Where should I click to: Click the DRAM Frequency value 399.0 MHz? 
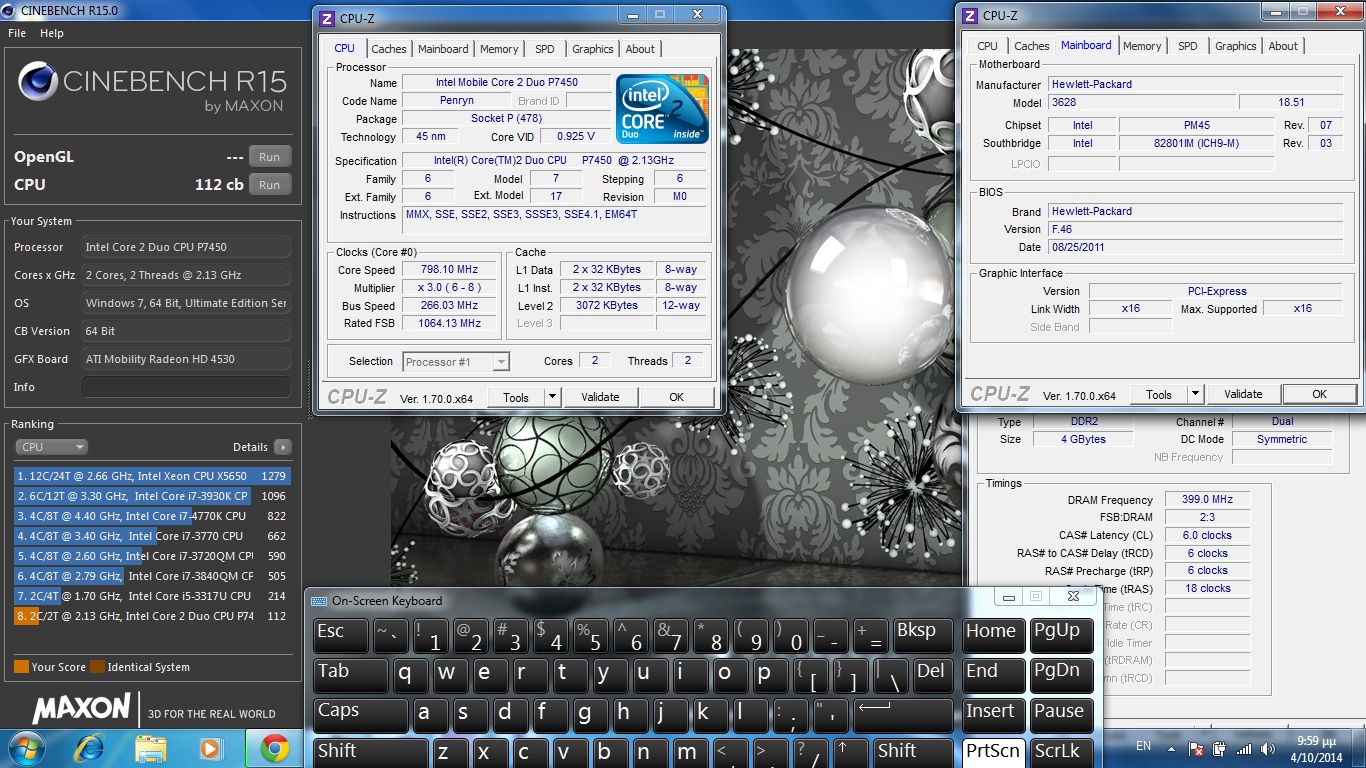[x=1207, y=499]
